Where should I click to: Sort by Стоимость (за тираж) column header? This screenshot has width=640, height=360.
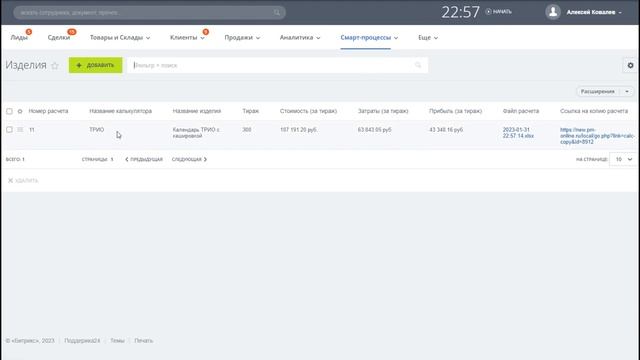(x=308, y=111)
